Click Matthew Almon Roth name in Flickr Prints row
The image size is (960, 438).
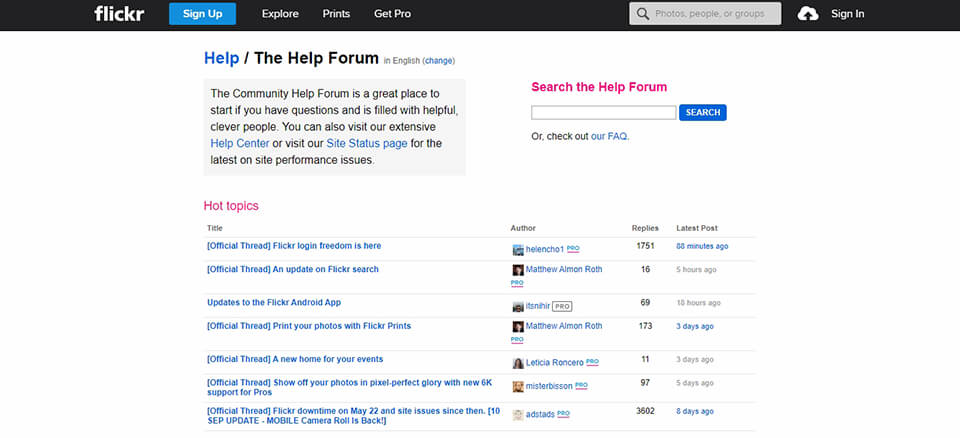(564, 326)
